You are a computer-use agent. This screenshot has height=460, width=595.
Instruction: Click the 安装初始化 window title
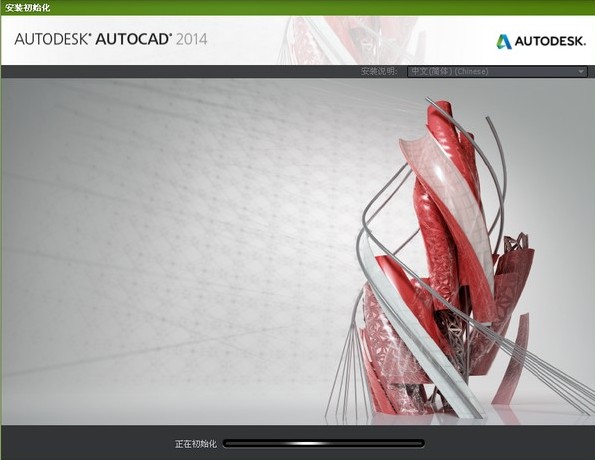27,8
